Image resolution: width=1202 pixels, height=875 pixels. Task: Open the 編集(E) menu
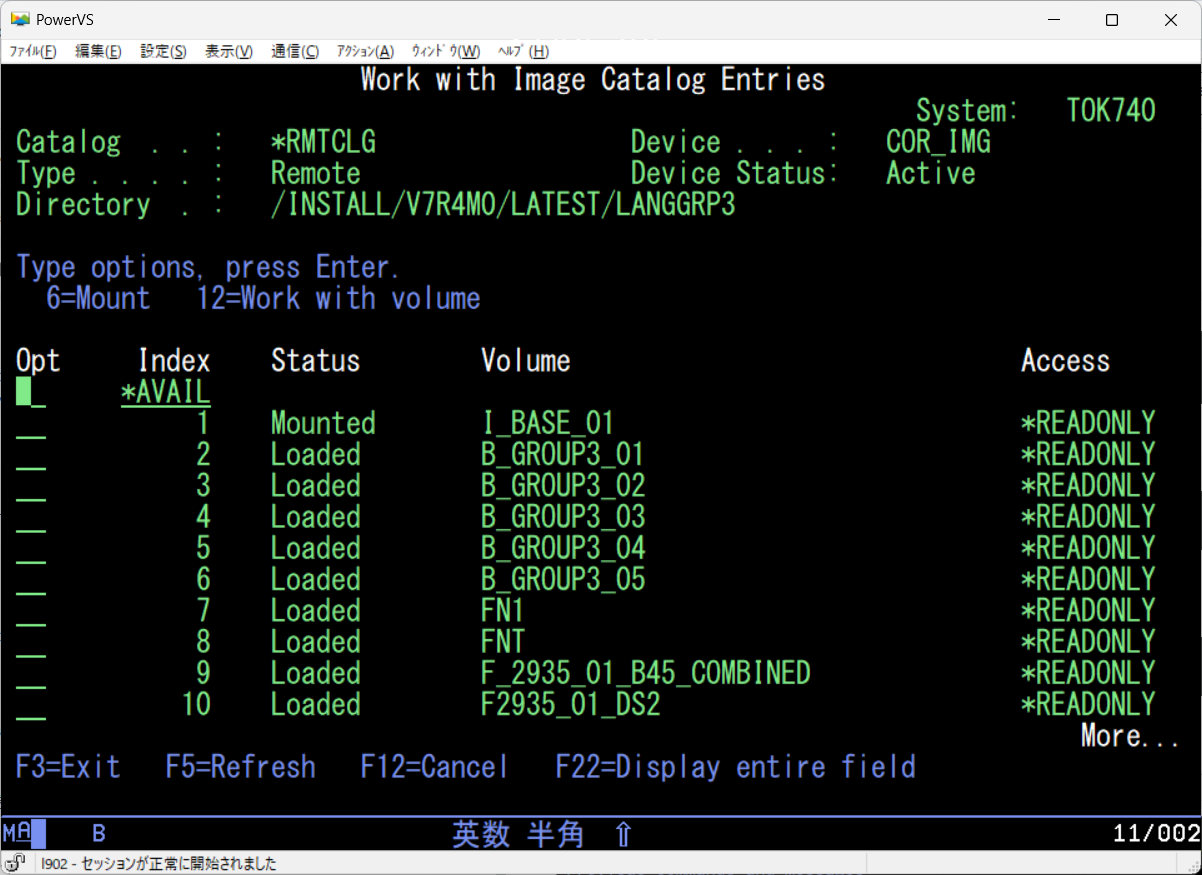tap(98, 52)
